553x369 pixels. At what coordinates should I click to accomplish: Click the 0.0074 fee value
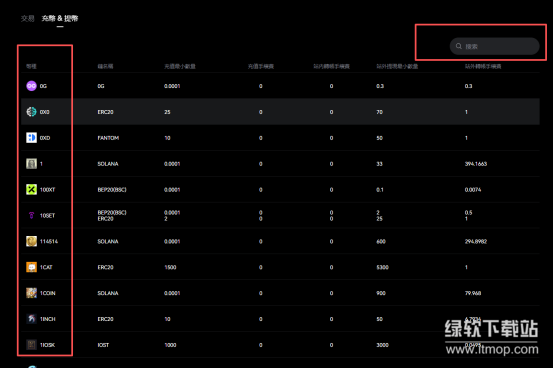473,190
